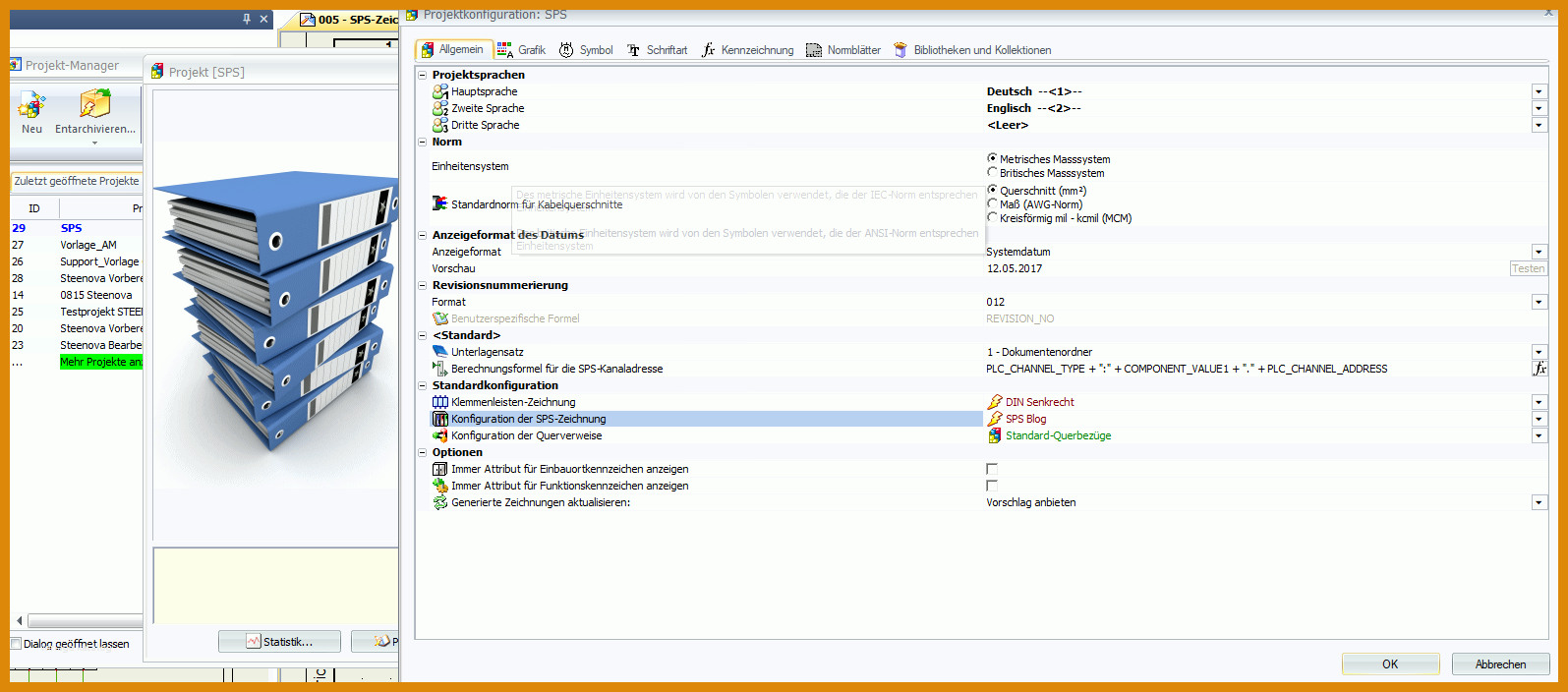Open the Klemmenleisten-Zeichnung DIN Senkrecht dropdown
The height and width of the screenshot is (692, 1568).
pos(1539,402)
